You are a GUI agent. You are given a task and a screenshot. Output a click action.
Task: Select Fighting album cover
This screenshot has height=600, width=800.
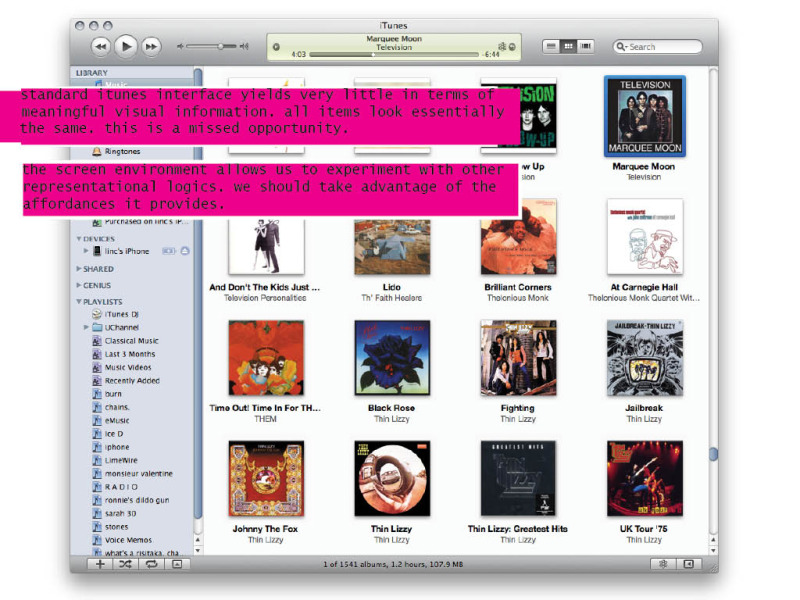[518, 358]
